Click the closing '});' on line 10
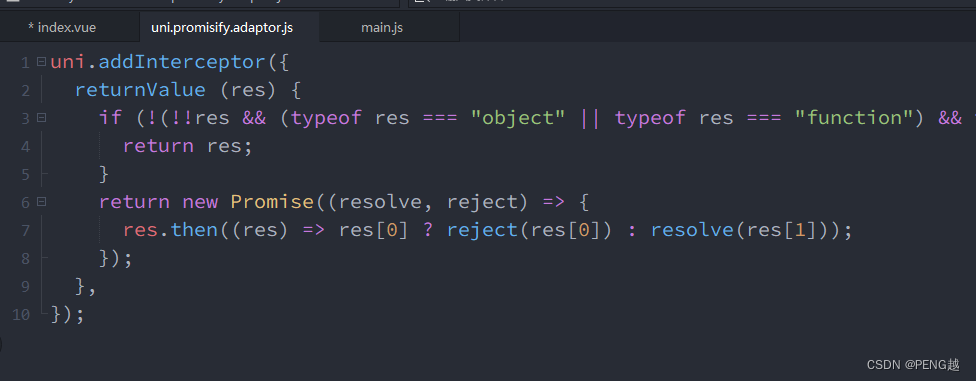 (68, 314)
